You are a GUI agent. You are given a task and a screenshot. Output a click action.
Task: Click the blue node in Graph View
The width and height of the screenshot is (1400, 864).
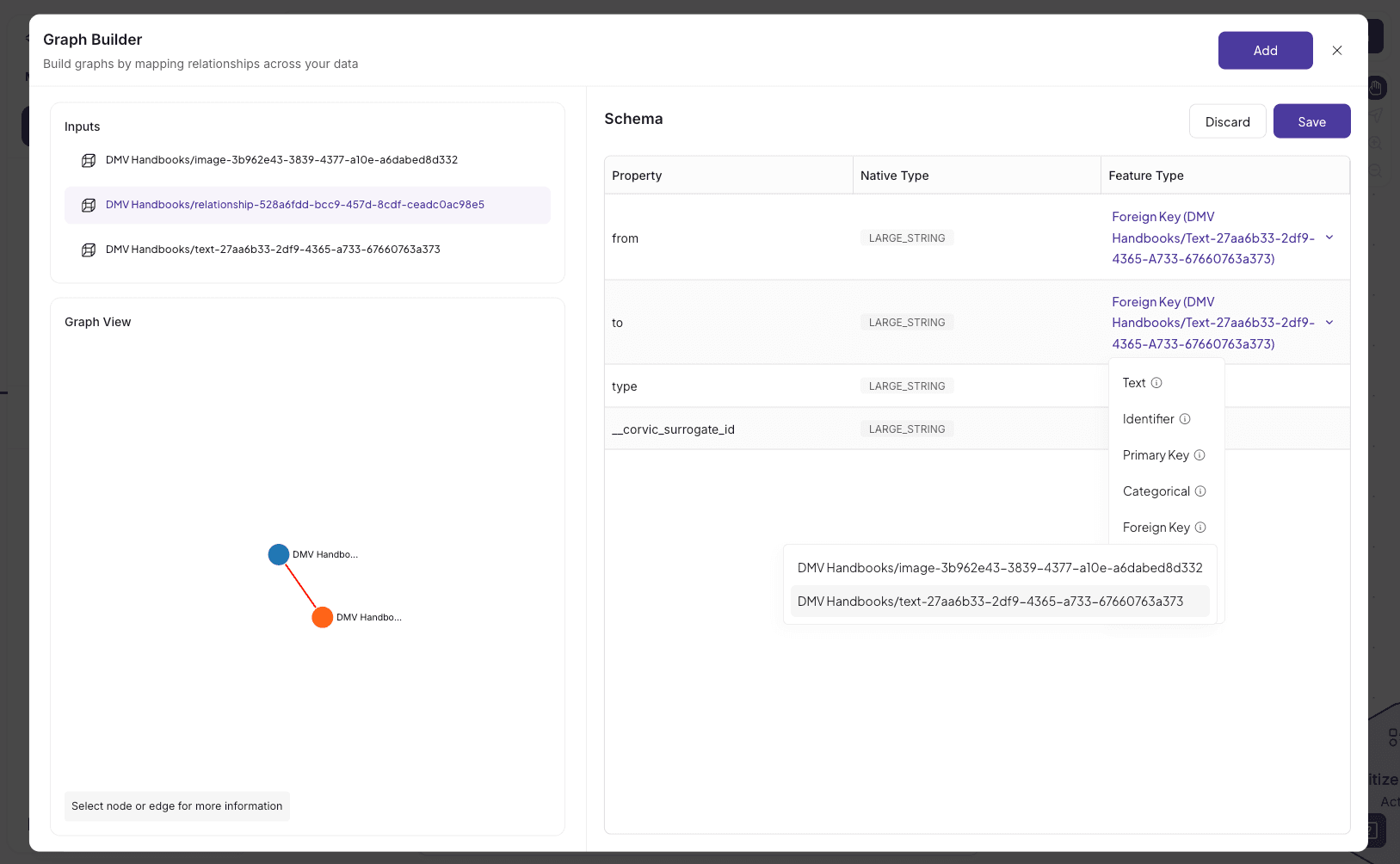(278, 554)
